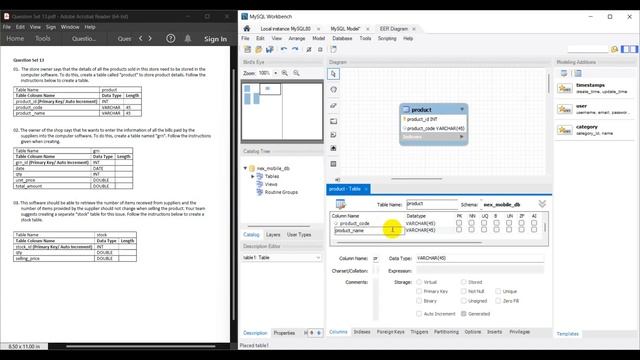Click the save model toolbar icon
The height and width of the screenshot is (360, 640).
coord(269,49)
